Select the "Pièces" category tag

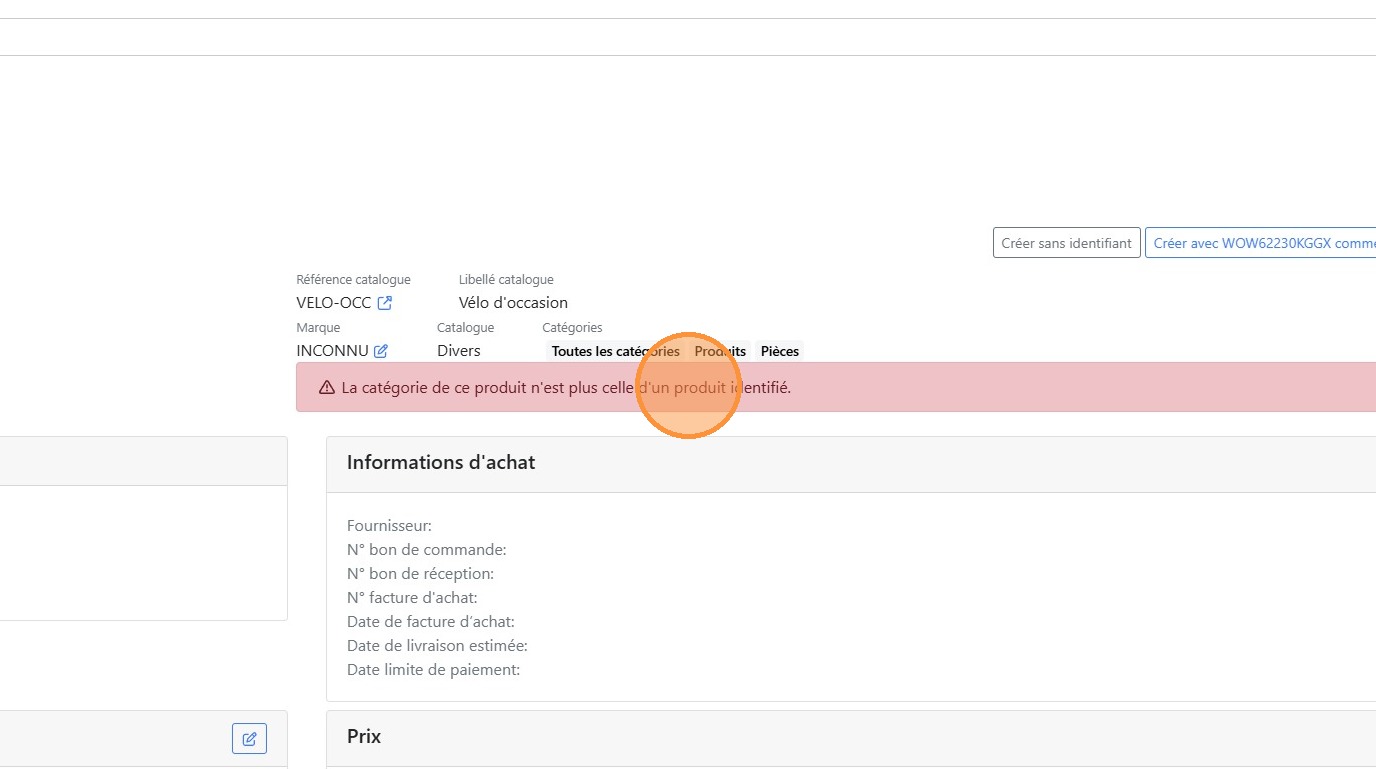click(779, 351)
